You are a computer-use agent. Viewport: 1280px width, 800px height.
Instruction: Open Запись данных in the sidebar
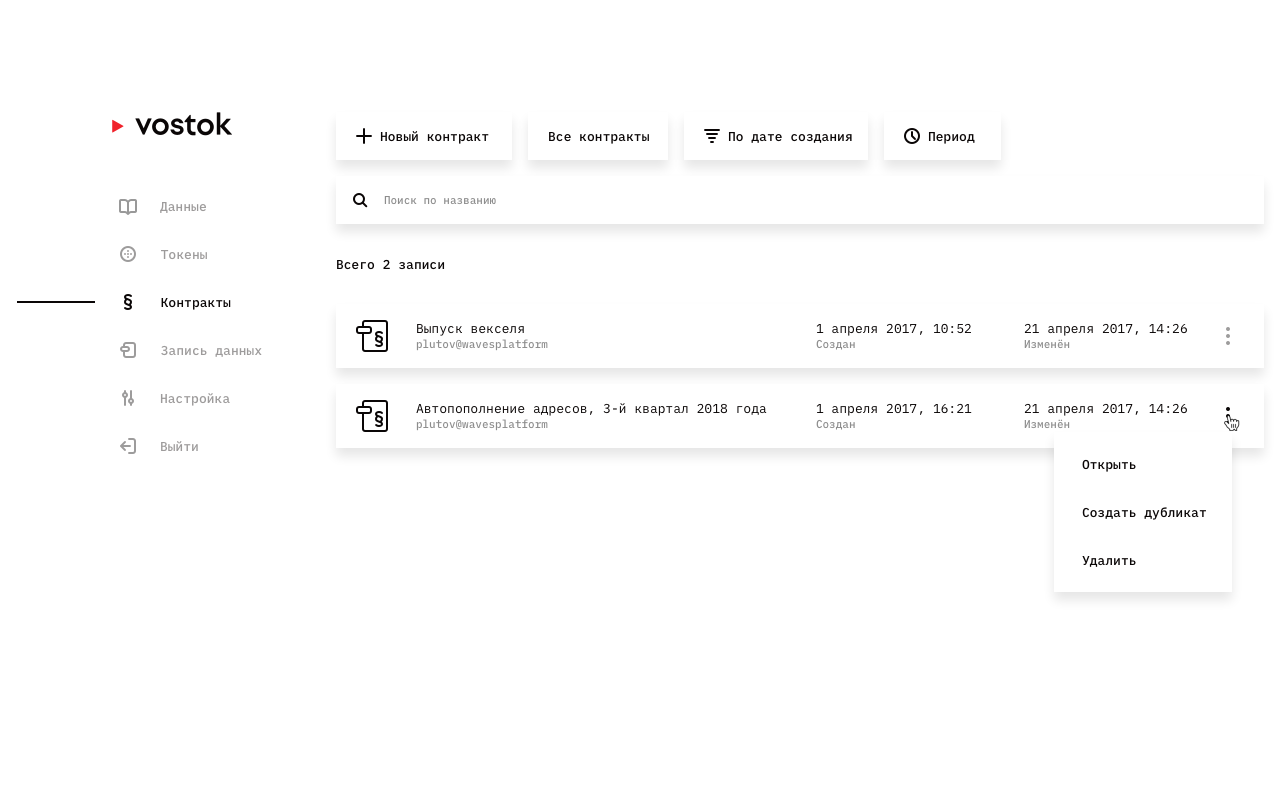211,351
